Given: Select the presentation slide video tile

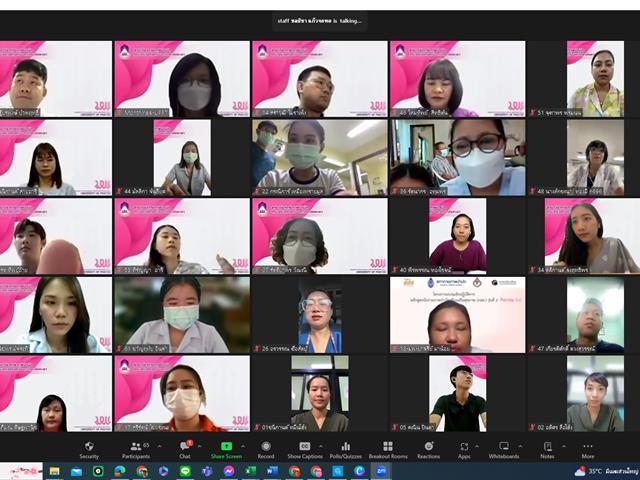Looking at the screenshot, I should click(457, 314).
